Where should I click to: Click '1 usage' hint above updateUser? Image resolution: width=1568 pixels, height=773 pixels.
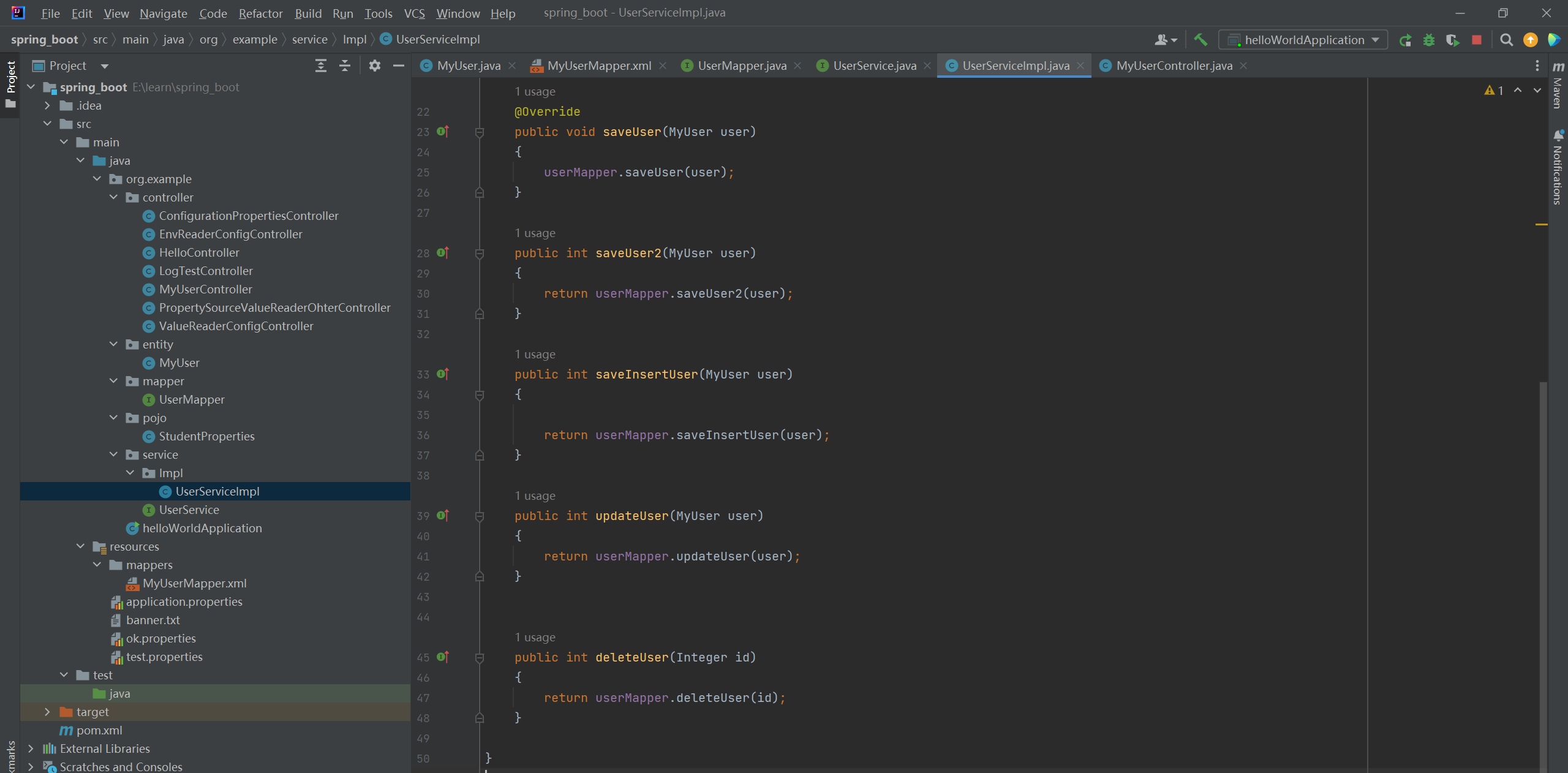point(535,496)
